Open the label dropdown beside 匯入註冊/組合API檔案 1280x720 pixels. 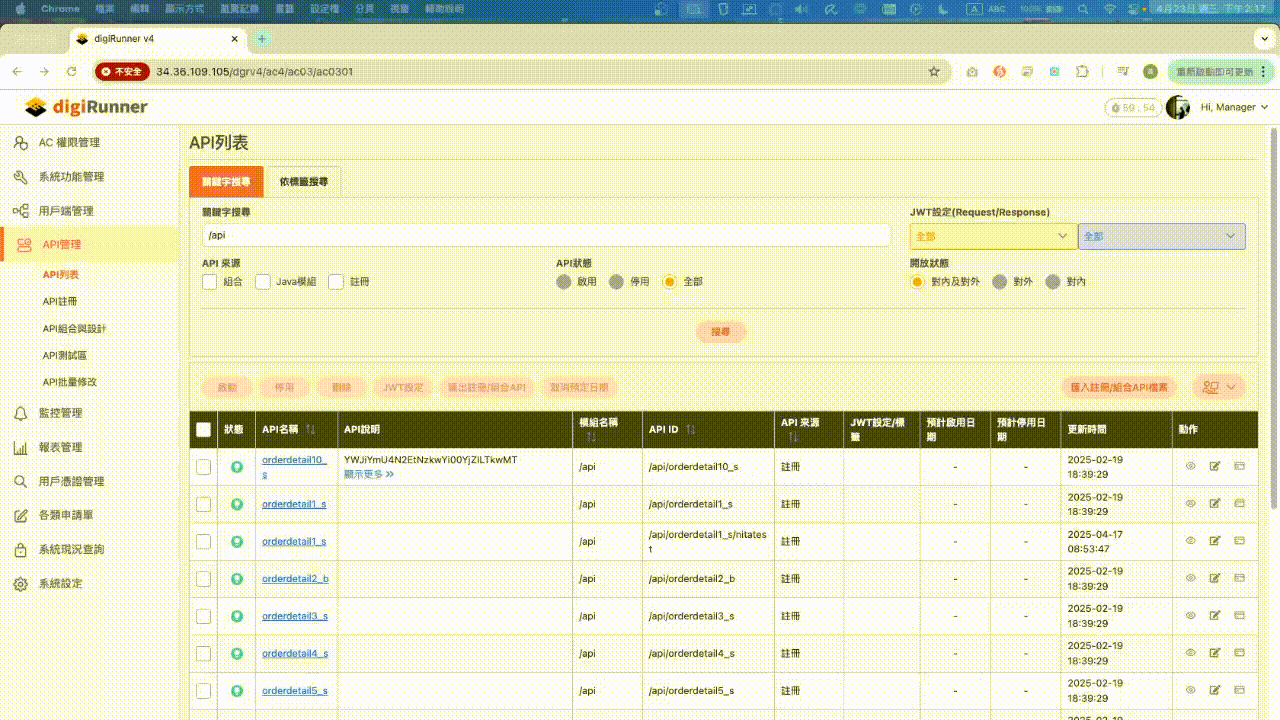tap(1218, 387)
